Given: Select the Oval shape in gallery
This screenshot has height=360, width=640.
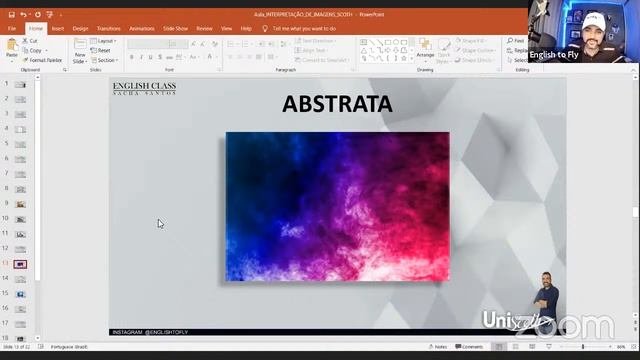Looking at the screenshot, I should pyautogui.click(x=396, y=42).
